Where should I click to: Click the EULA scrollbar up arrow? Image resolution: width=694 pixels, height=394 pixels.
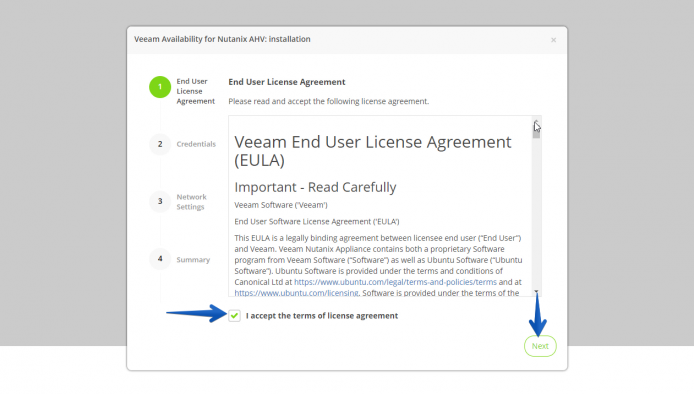(536, 121)
